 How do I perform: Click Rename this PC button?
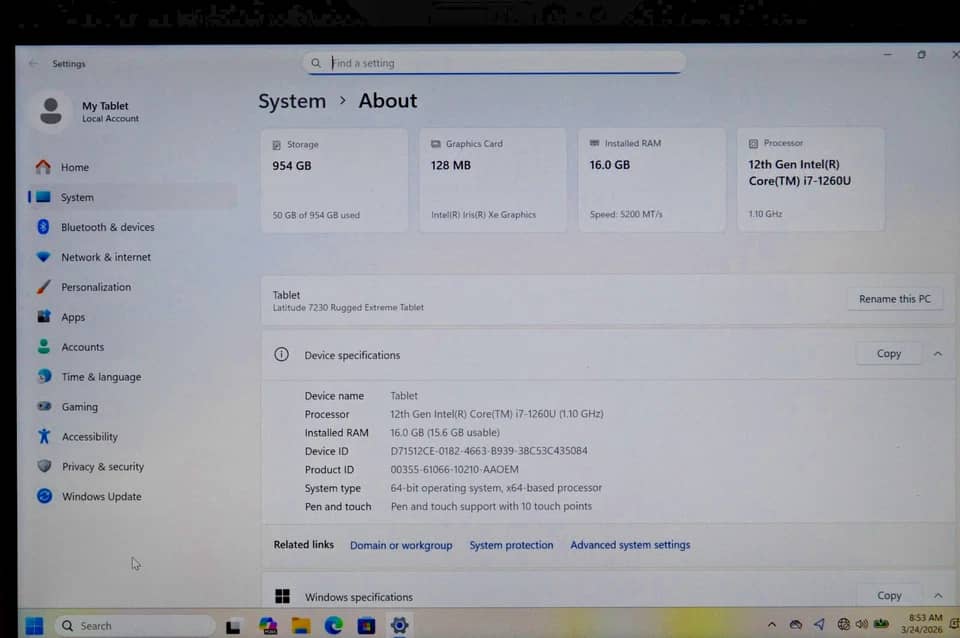tap(894, 299)
